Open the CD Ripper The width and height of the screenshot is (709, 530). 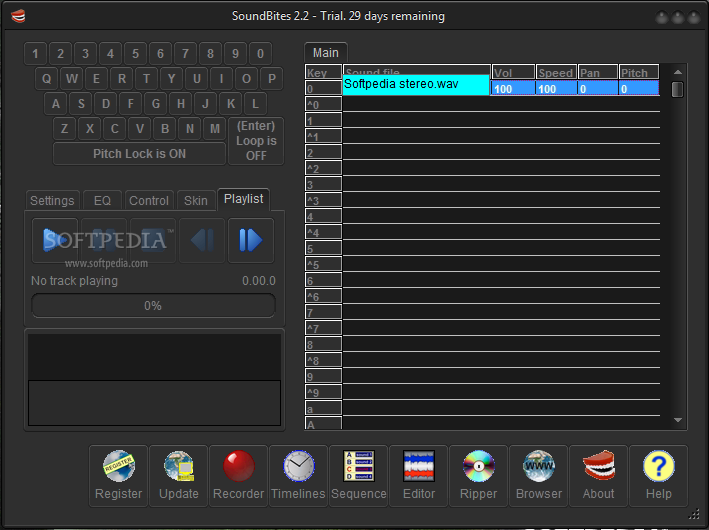pyautogui.click(x=478, y=476)
